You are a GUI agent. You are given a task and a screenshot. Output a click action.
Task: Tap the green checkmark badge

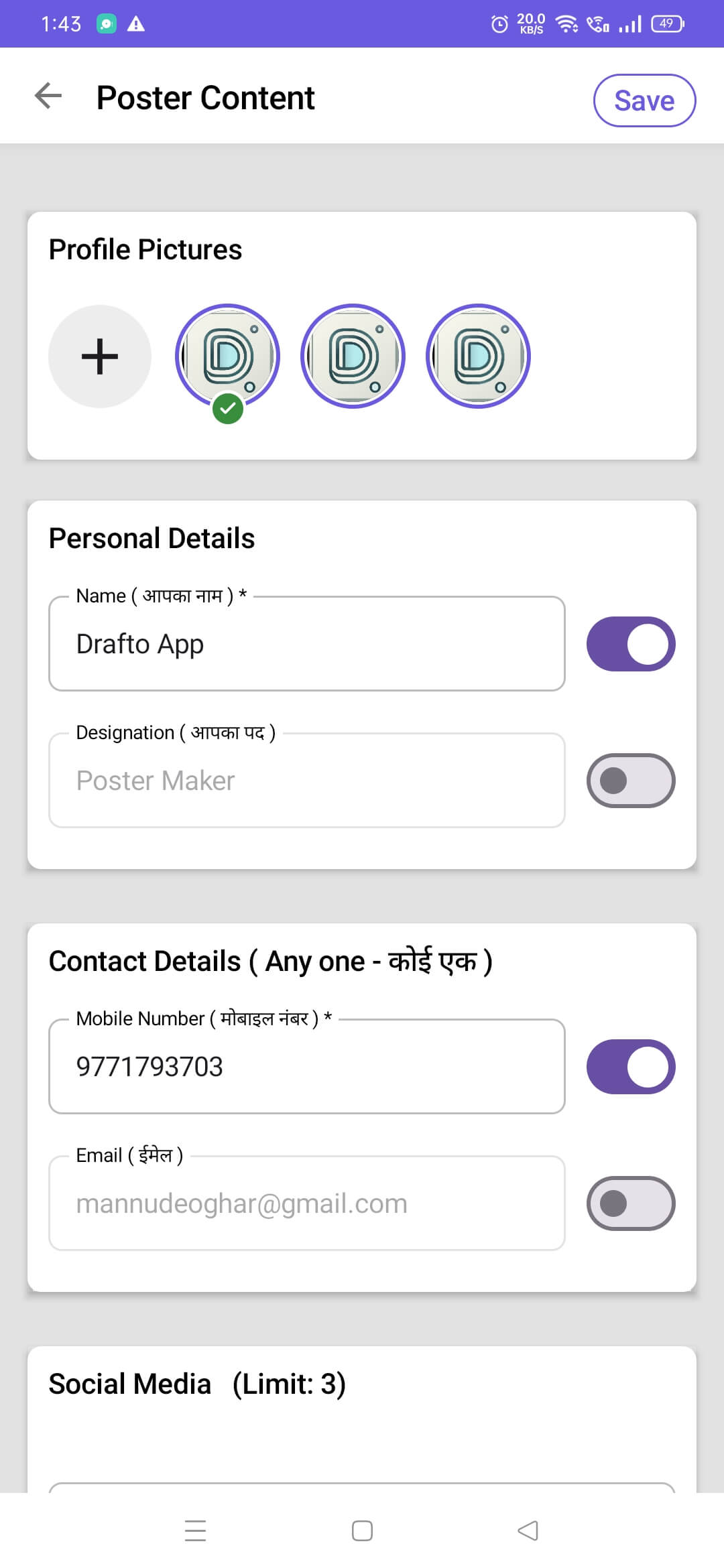(228, 408)
